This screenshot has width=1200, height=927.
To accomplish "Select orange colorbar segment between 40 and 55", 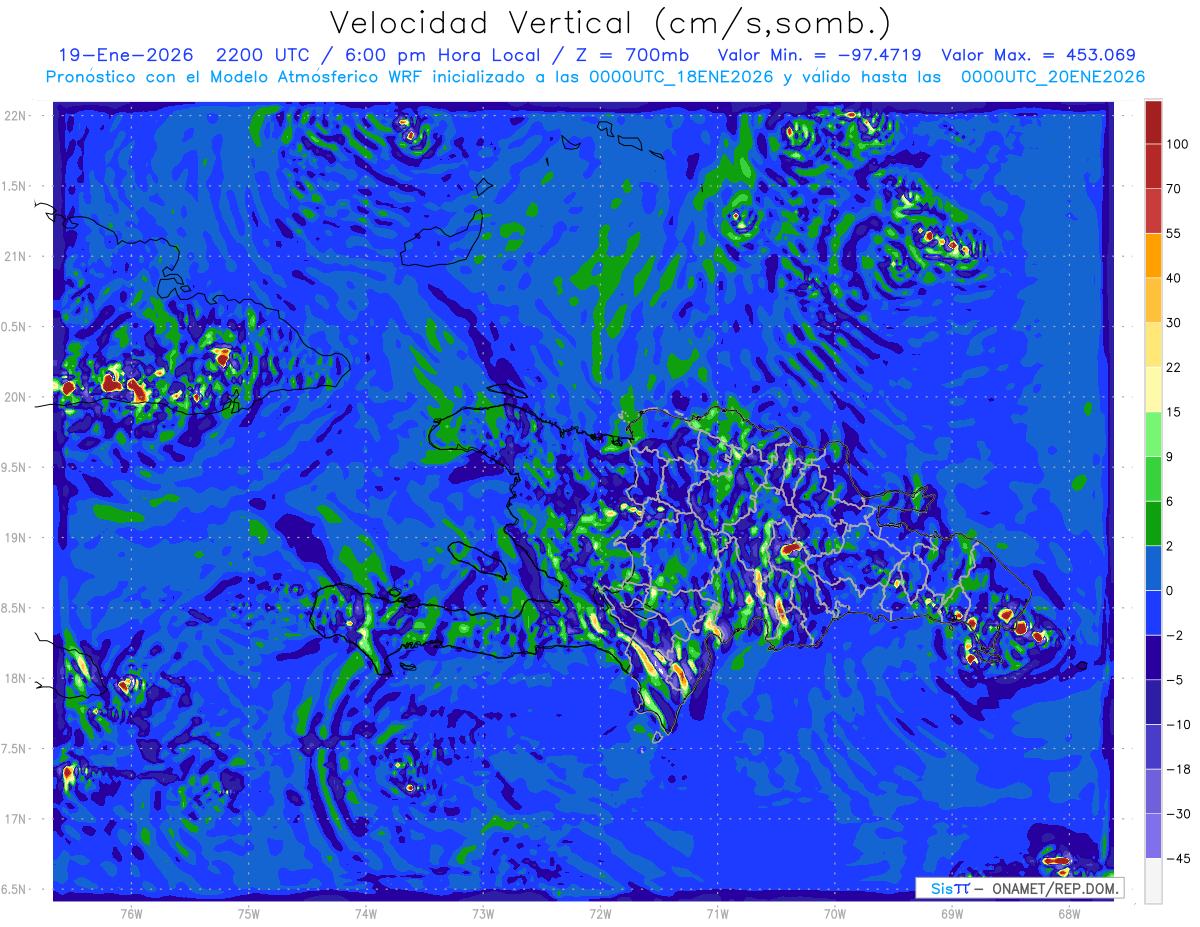I will click(1154, 255).
